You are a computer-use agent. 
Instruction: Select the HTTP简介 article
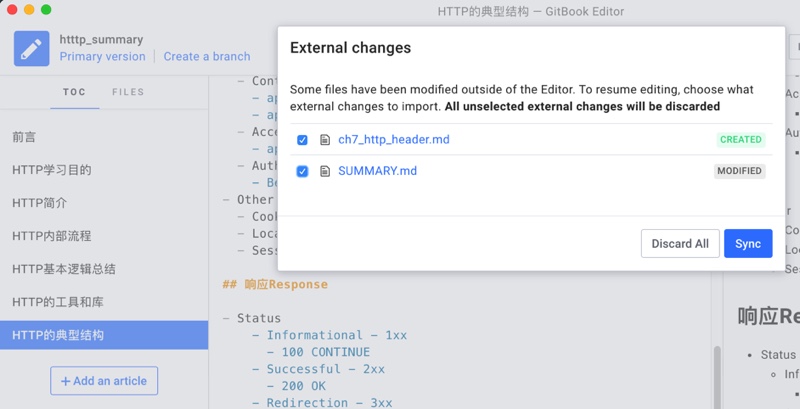coord(40,203)
